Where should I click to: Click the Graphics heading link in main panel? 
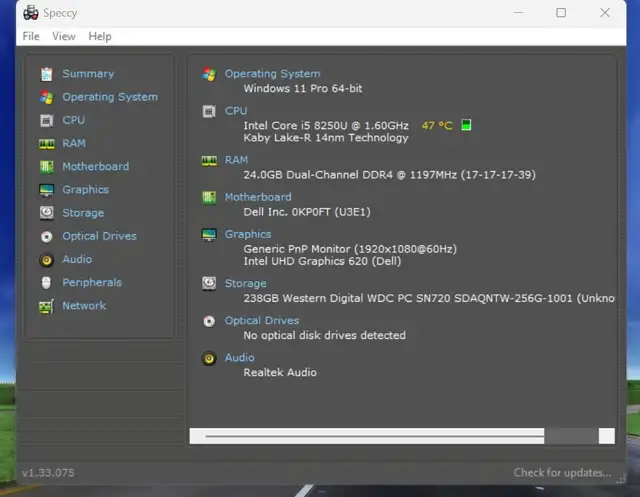click(248, 234)
